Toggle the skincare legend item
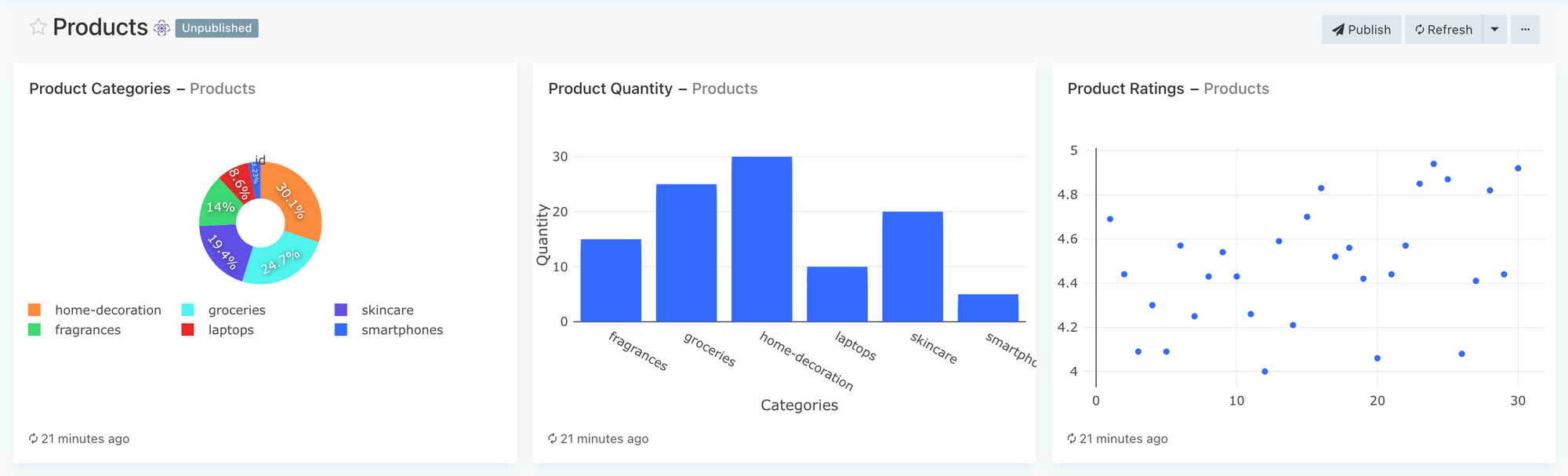 click(x=387, y=310)
